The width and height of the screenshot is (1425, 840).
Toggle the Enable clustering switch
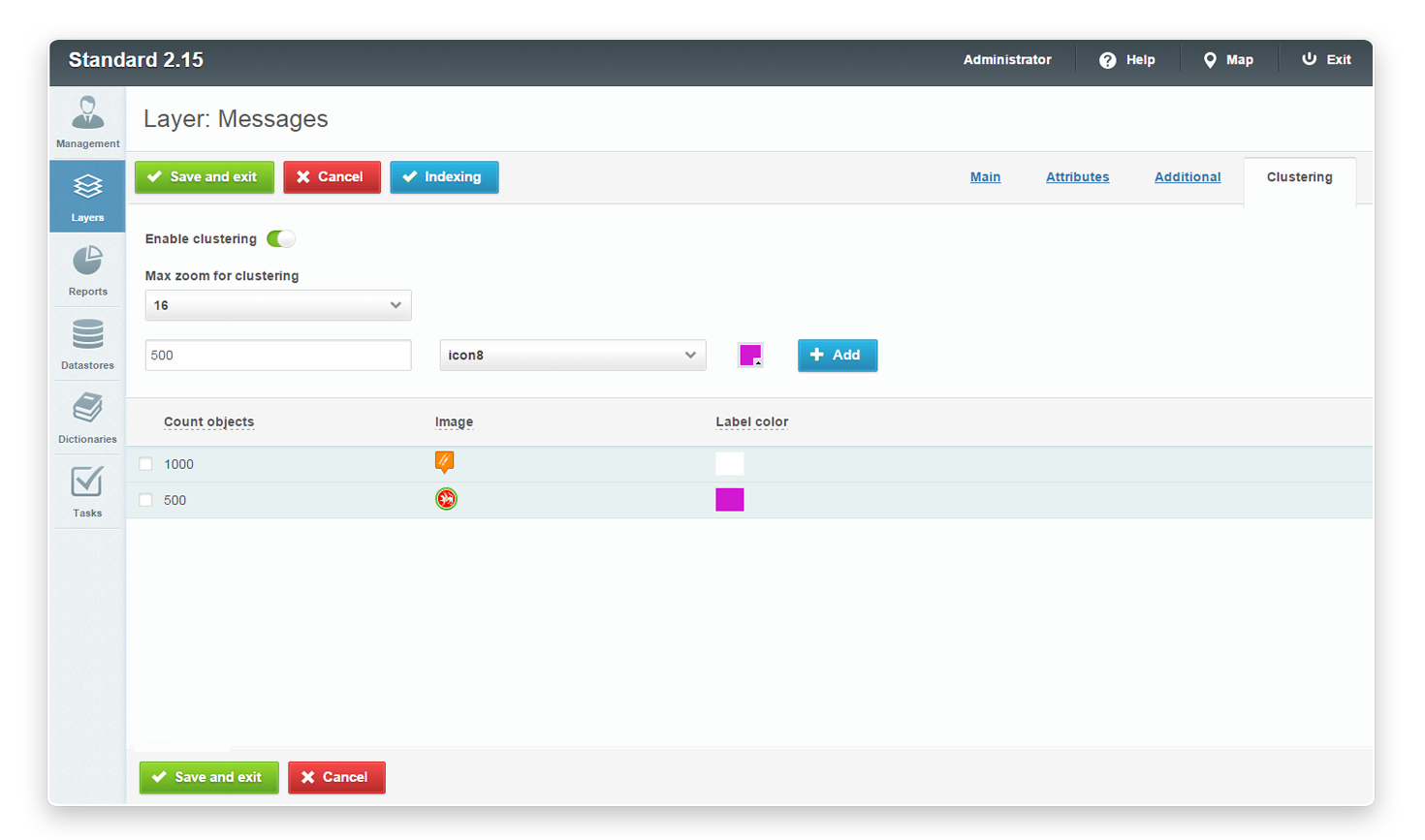click(281, 239)
